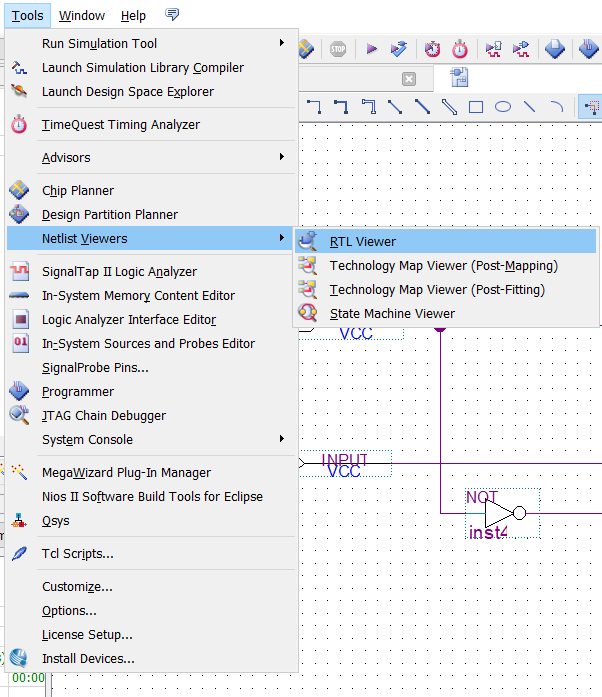Select the Orthogonal Conduit tool
The height and width of the screenshot is (697, 602).
tap(369, 107)
